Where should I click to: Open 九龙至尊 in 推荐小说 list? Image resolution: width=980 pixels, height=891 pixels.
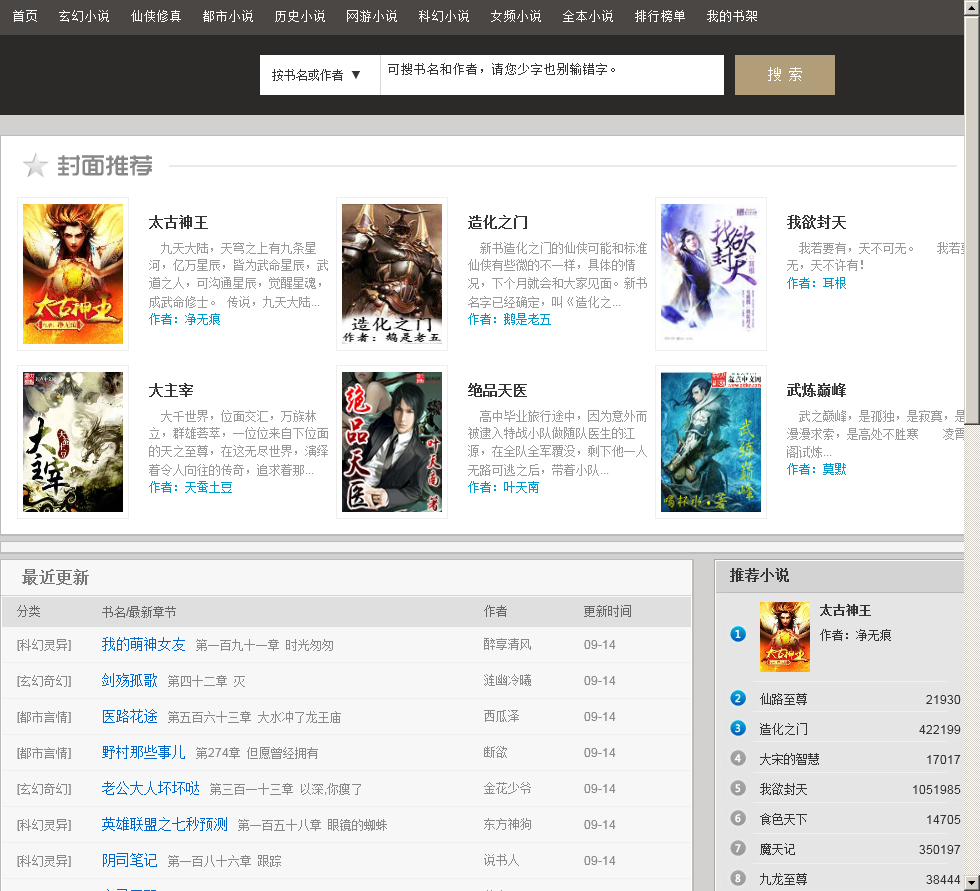tap(783, 880)
